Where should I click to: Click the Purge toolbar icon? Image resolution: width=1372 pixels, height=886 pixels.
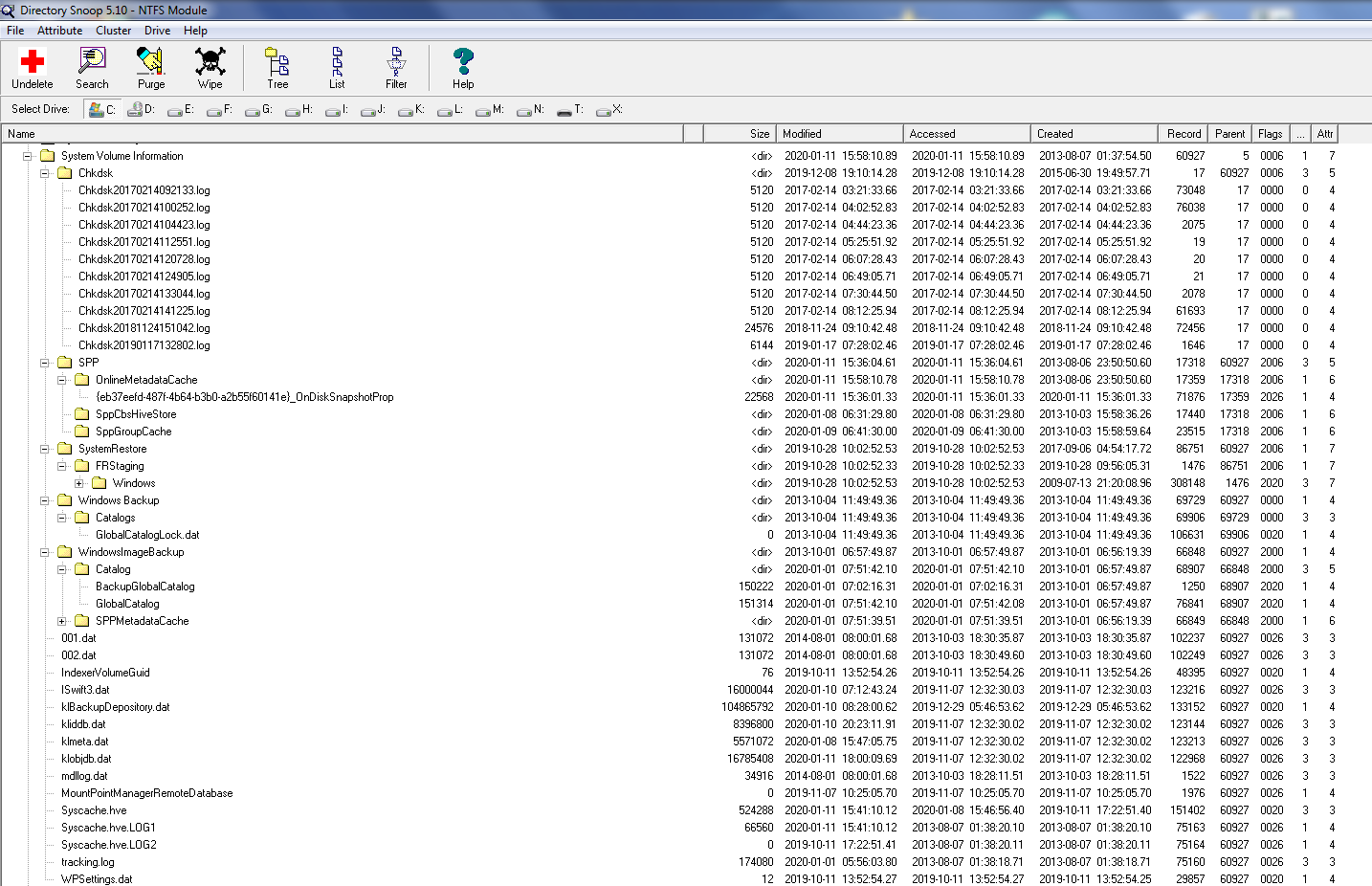pos(151,68)
